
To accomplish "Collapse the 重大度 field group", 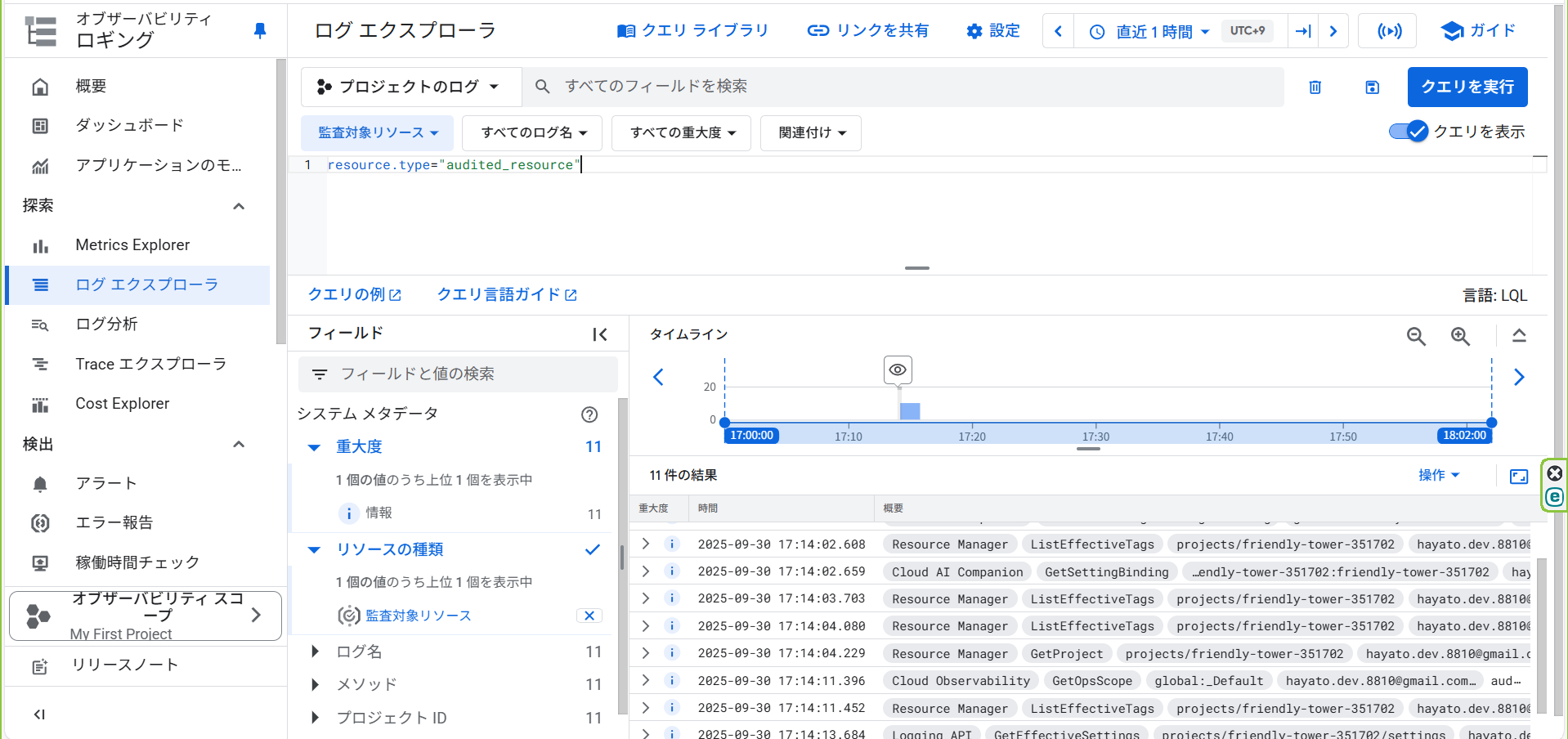I will coord(314,447).
